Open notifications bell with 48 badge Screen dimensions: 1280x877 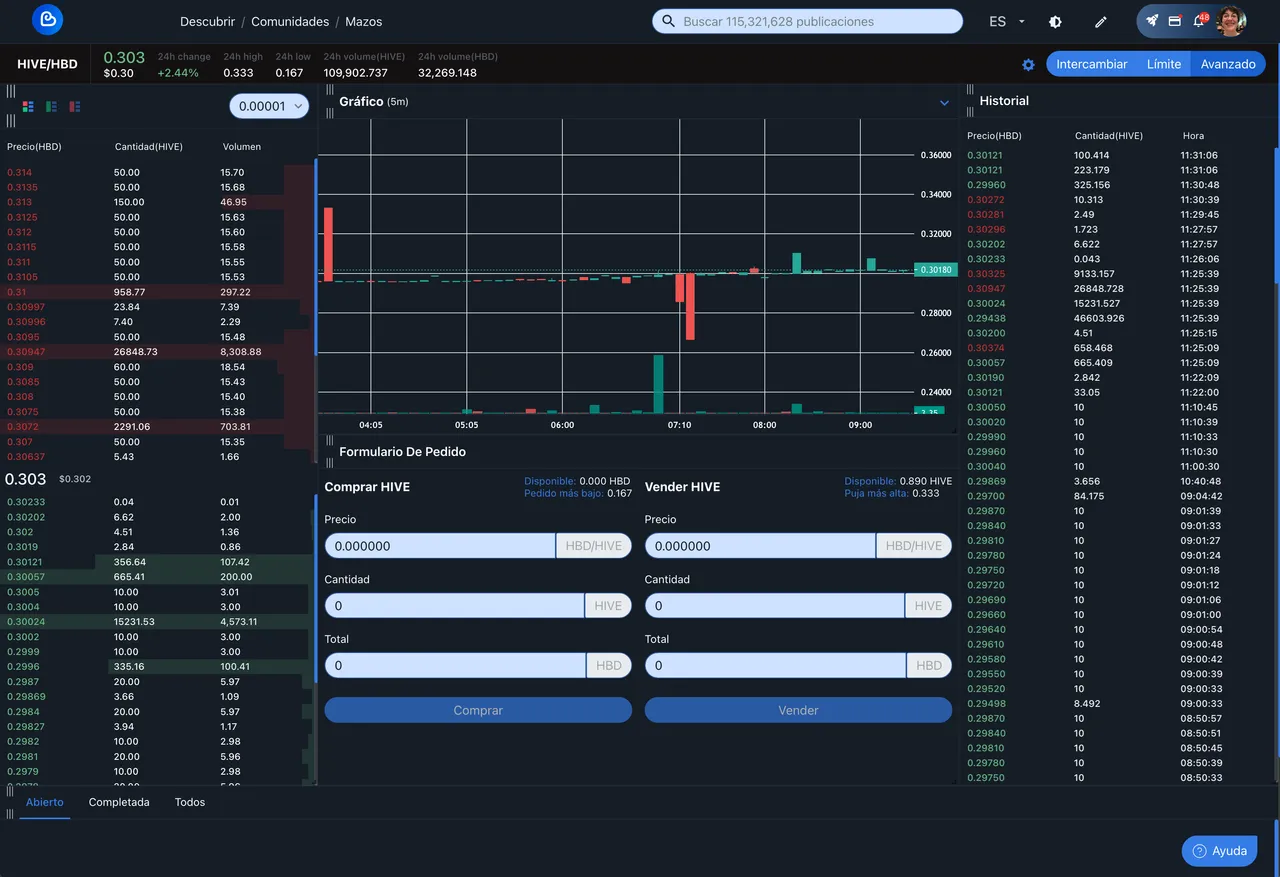pos(1199,21)
